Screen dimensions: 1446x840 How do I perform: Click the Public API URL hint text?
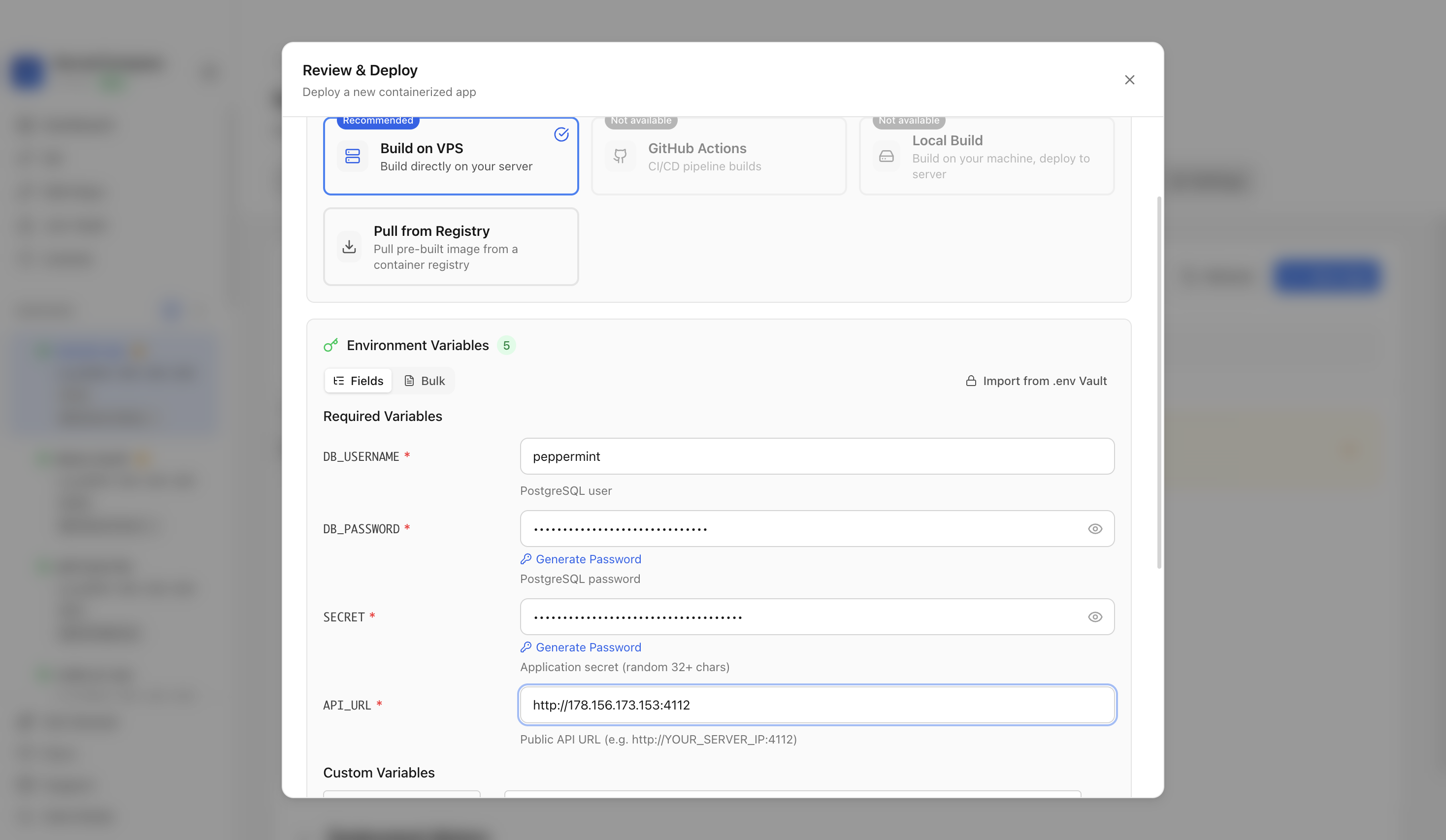point(658,740)
